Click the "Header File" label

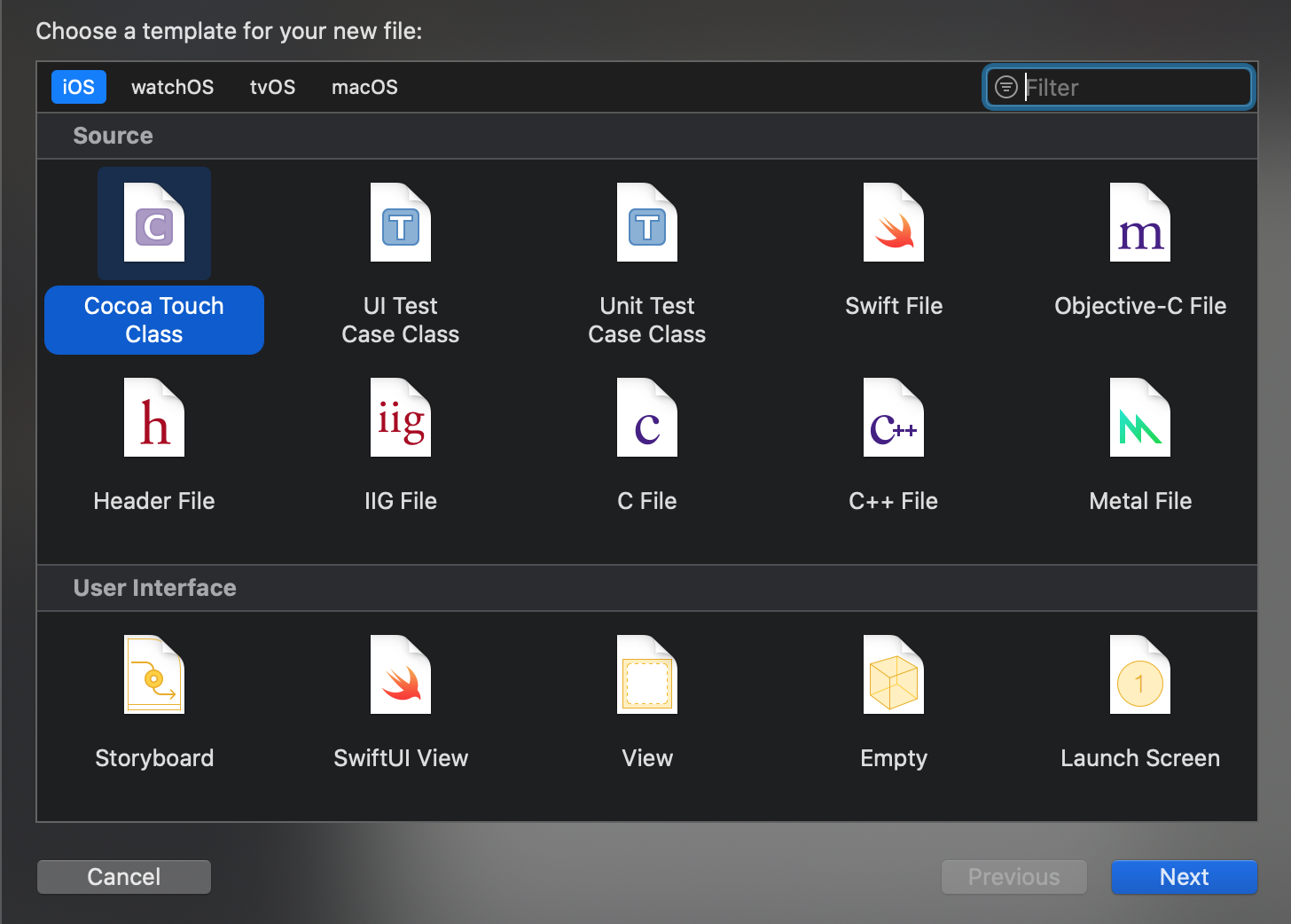154,501
